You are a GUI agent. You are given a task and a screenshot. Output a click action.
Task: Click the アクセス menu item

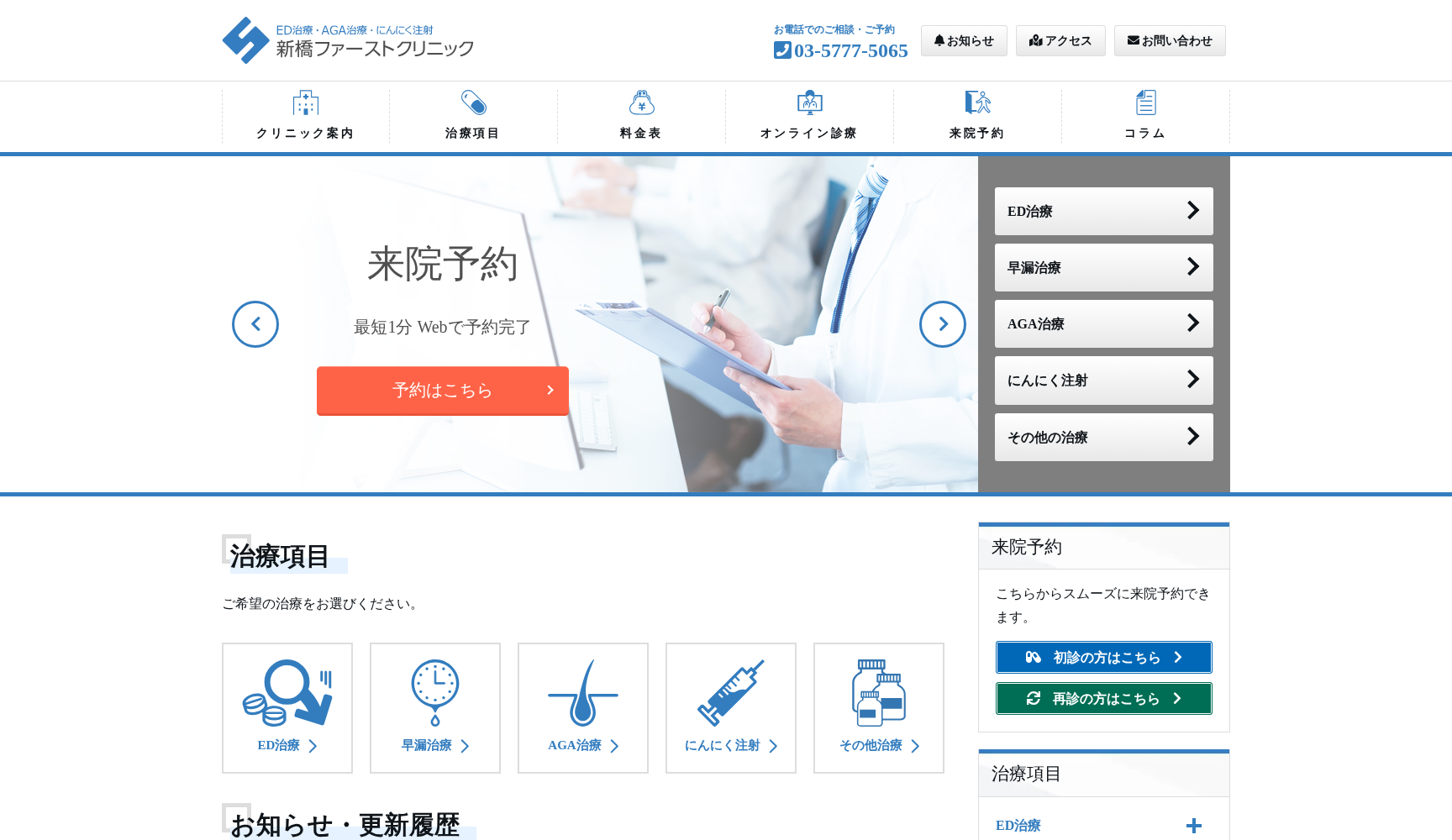(x=1060, y=40)
